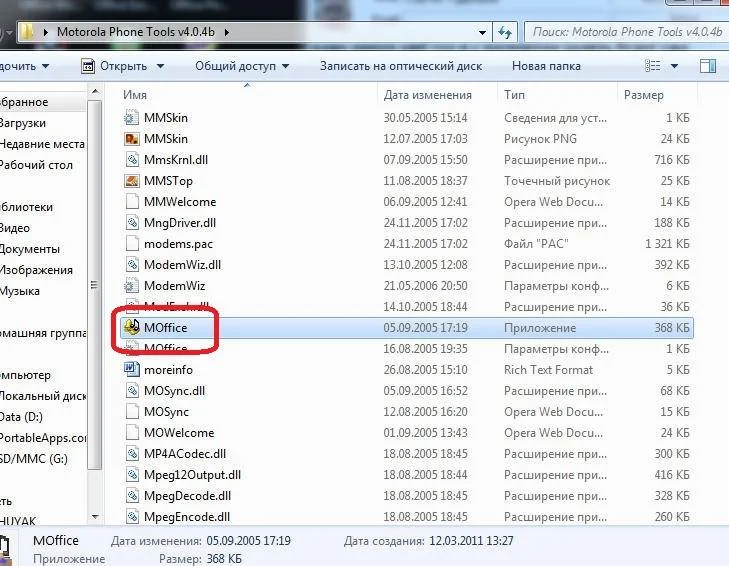Click the ModemWiz config settings icon
Image resolution: width=729 pixels, height=566 pixels.
[x=132, y=286]
